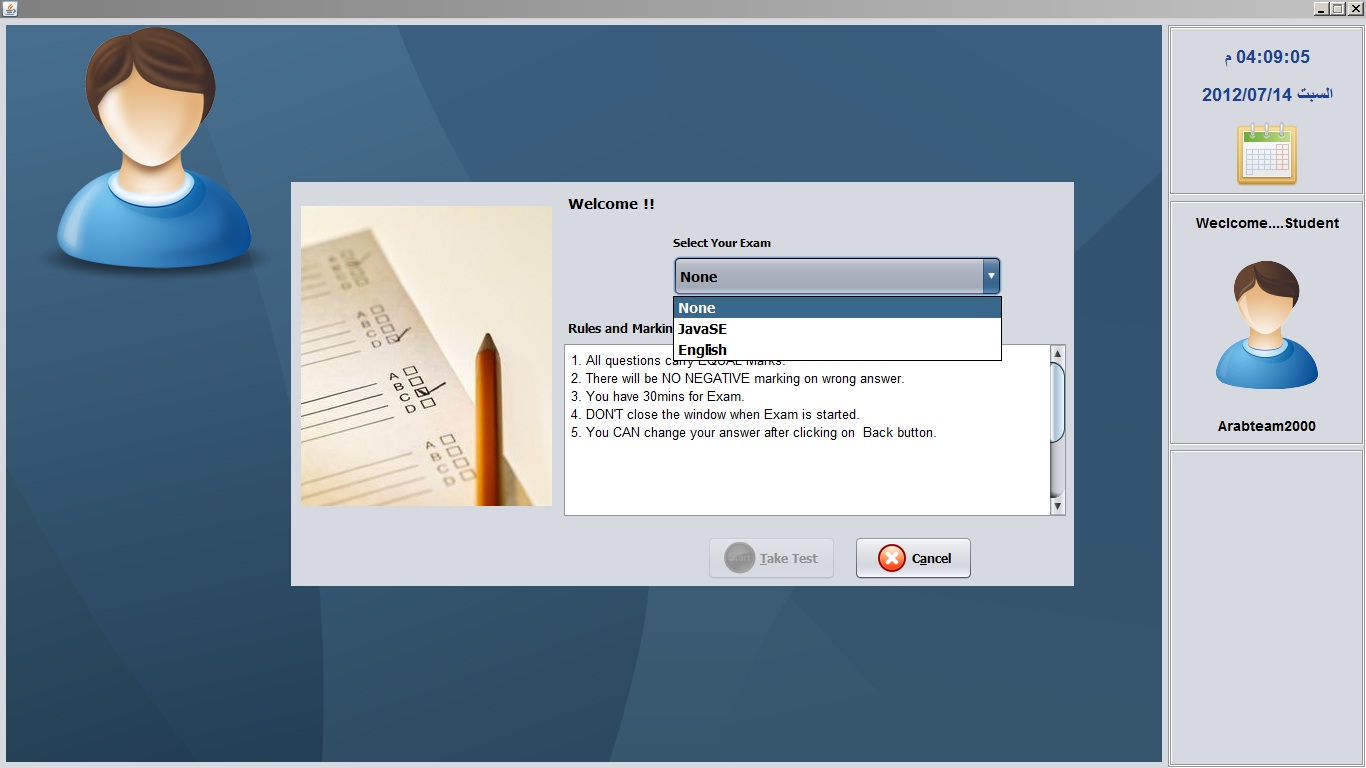The width and height of the screenshot is (1366, 768).
Task: Click the rules scrollbar down arrow
Action: pyautogui.click(x=1058, y=507)
